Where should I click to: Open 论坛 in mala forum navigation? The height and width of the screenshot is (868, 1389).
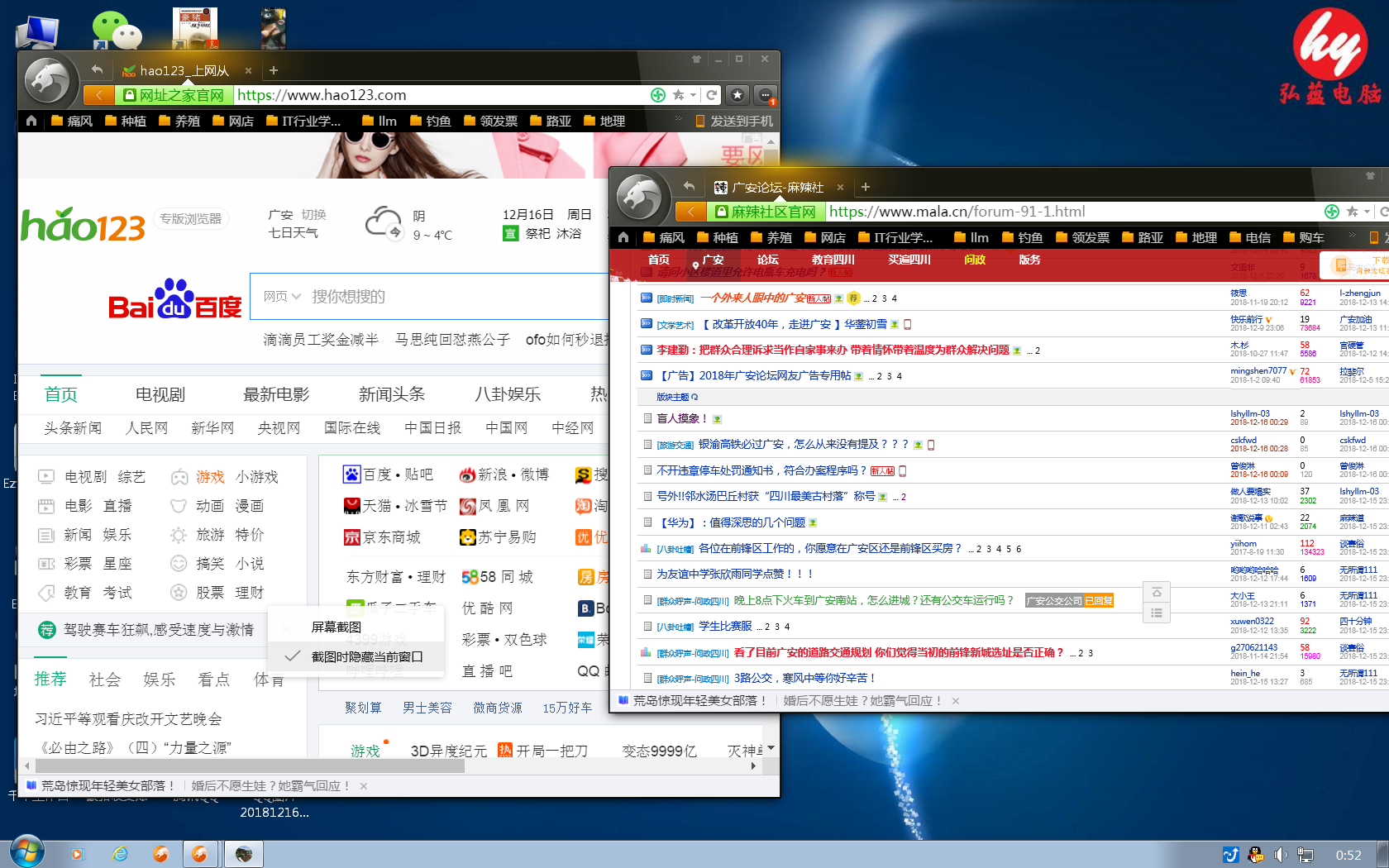[767, 260]
